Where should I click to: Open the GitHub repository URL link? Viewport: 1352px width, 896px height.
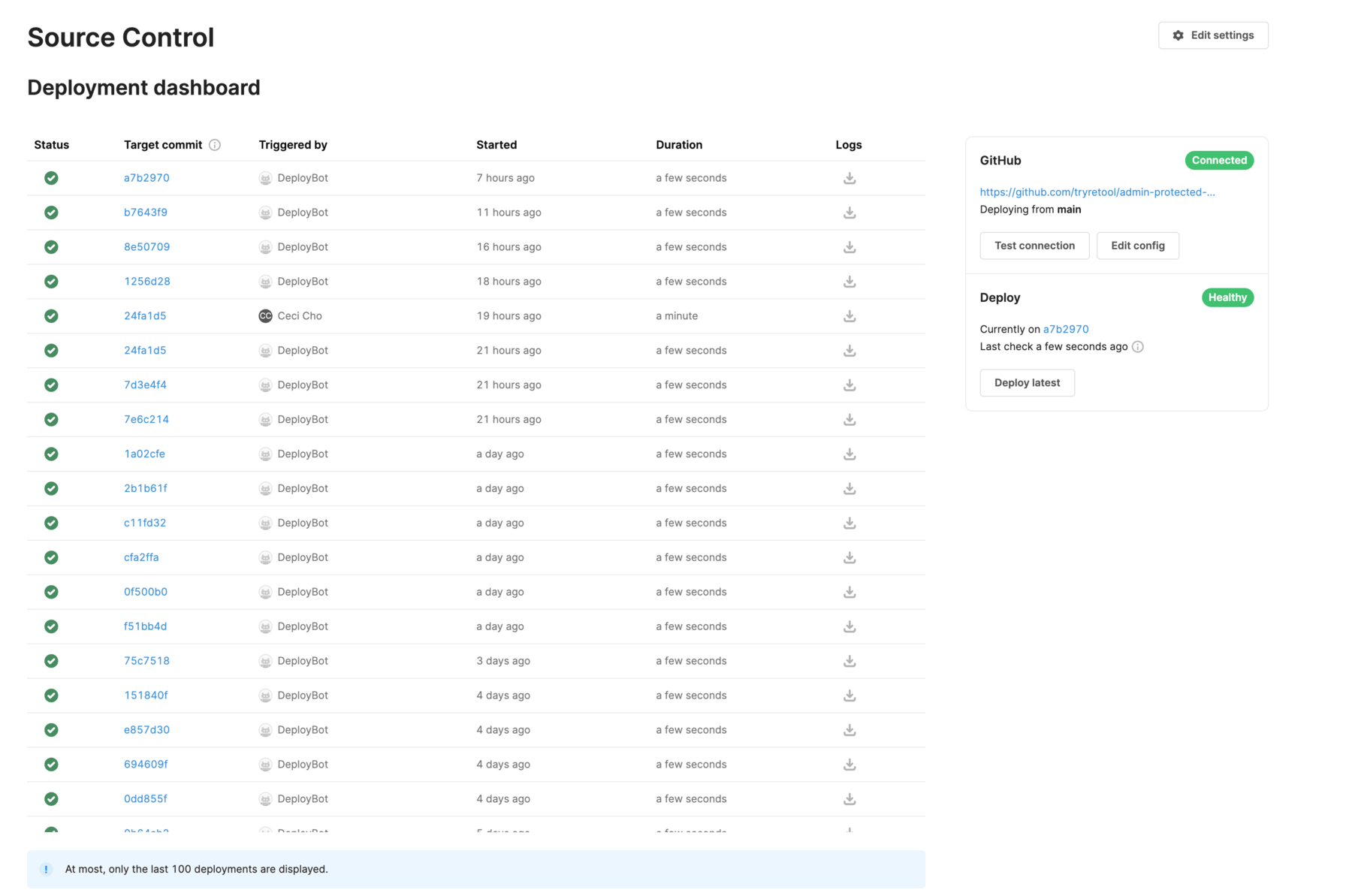coord(1097,192)
